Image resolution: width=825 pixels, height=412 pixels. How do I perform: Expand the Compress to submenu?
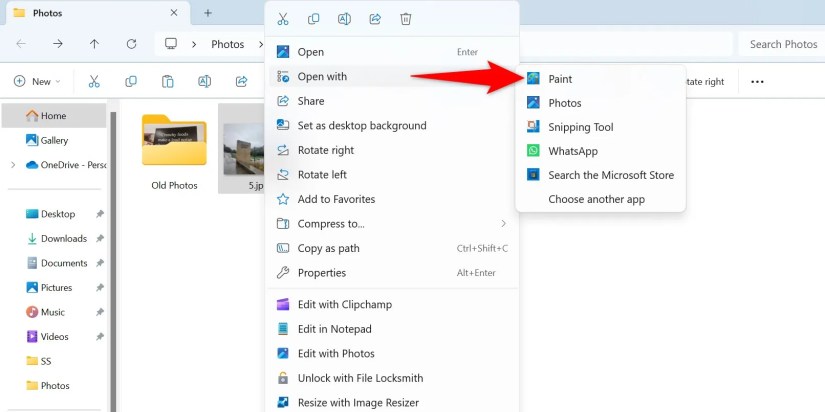click(x=392, y=224)
